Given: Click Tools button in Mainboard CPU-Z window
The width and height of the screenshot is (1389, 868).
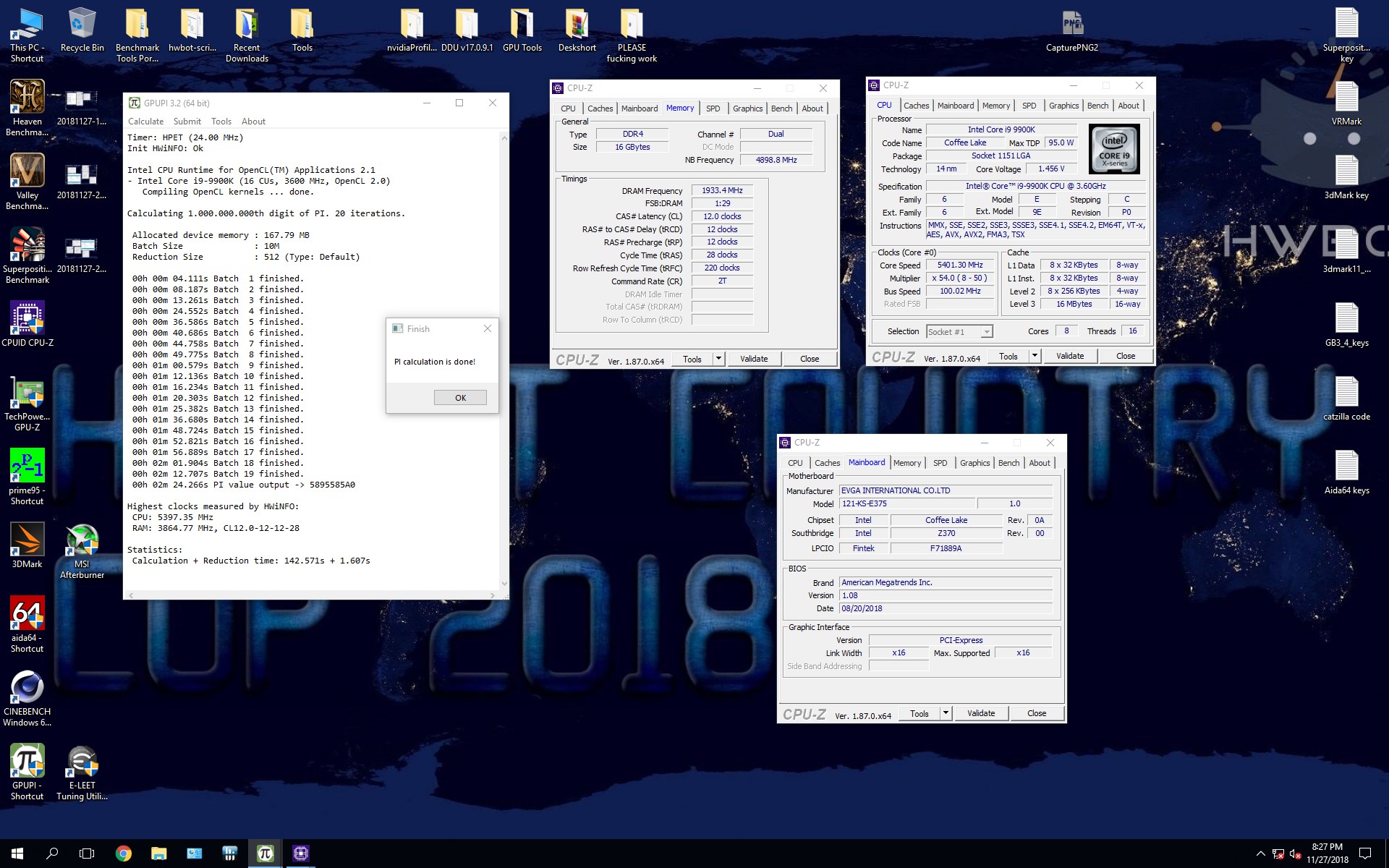Looking at the screenshot, I should [x=919, y=713].
